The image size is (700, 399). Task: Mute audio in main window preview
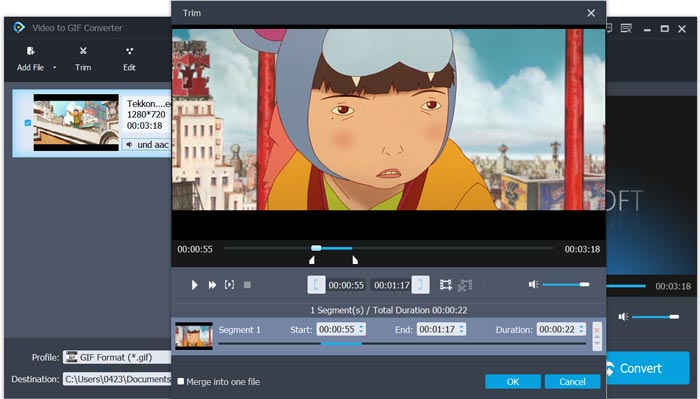(x=623, y=316)
